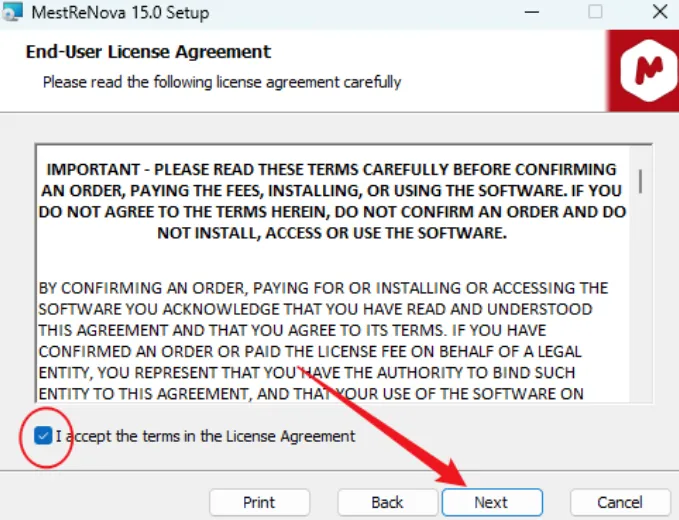Cancel the MestReNova setup
679x520 pixels.
(620, 502)
